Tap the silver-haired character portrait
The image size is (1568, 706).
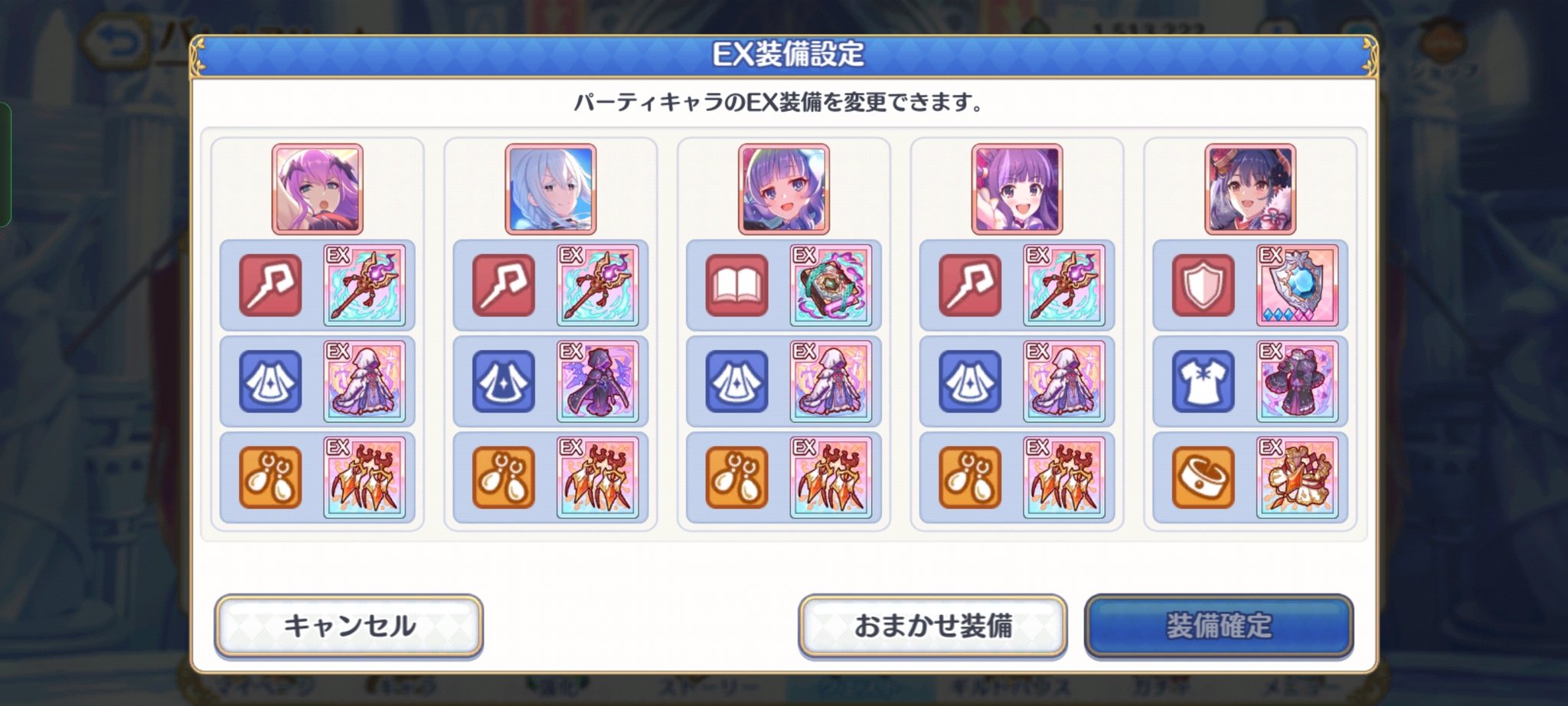coord(550,189)
